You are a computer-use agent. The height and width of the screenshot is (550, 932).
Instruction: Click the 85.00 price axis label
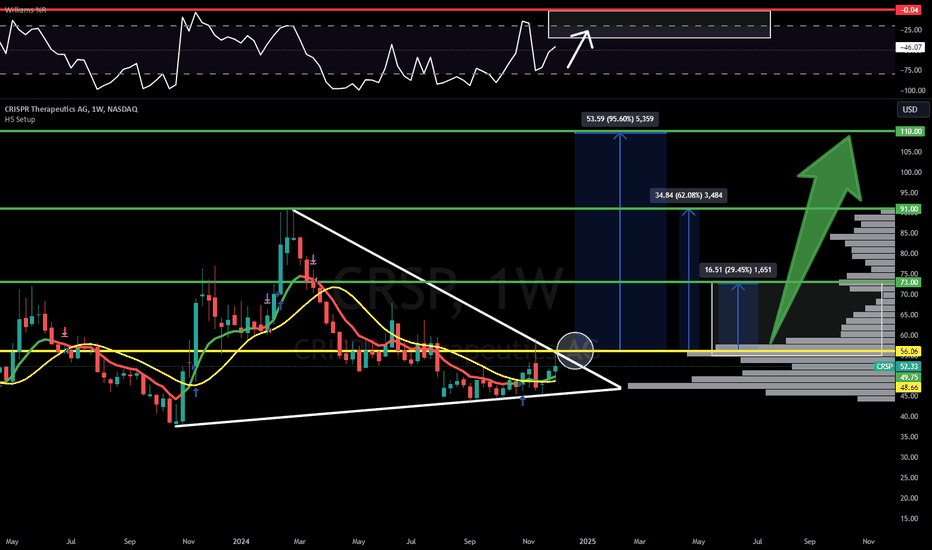point(911,233)
